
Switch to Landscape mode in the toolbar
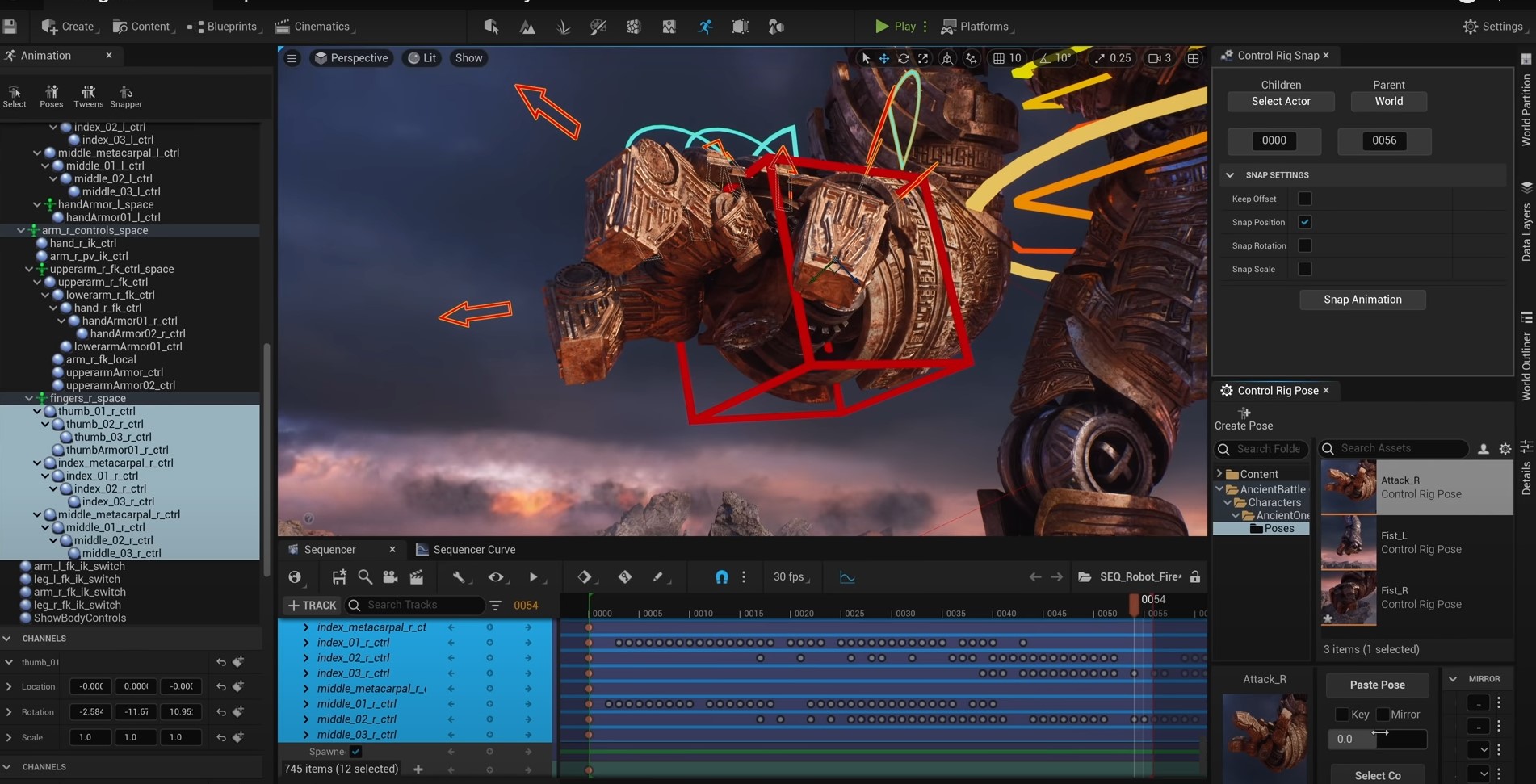pyautogui.click(x=527, y=27)
